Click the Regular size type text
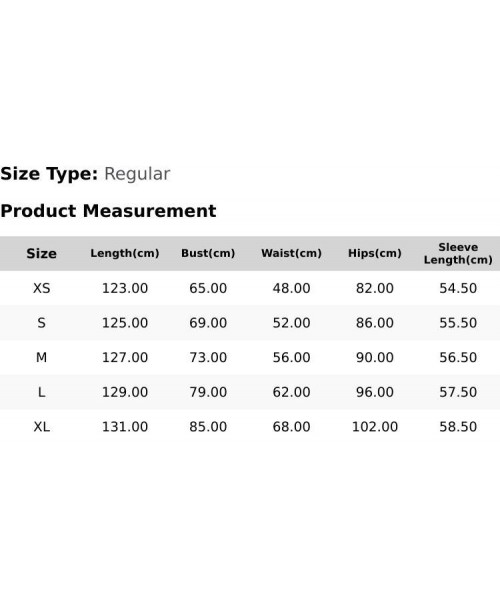 click(137, 174)
